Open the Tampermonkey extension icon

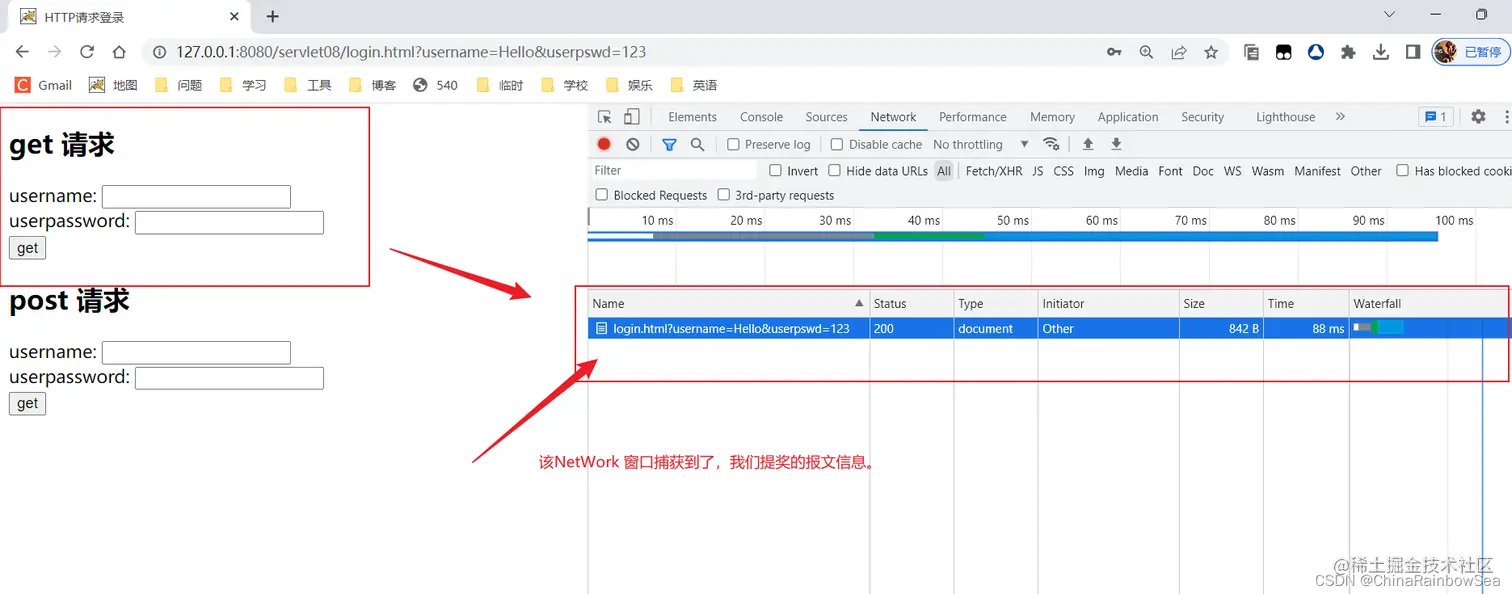click(x=1283, y=52)
